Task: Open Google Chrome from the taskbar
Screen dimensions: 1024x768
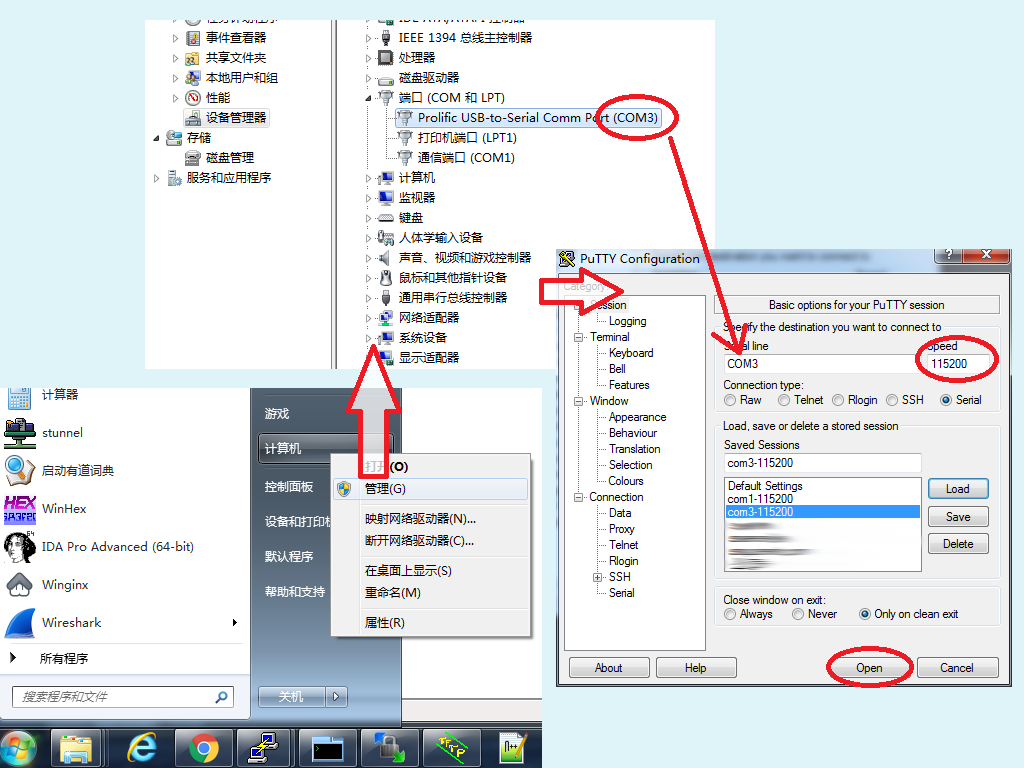Action: (204, 748)
